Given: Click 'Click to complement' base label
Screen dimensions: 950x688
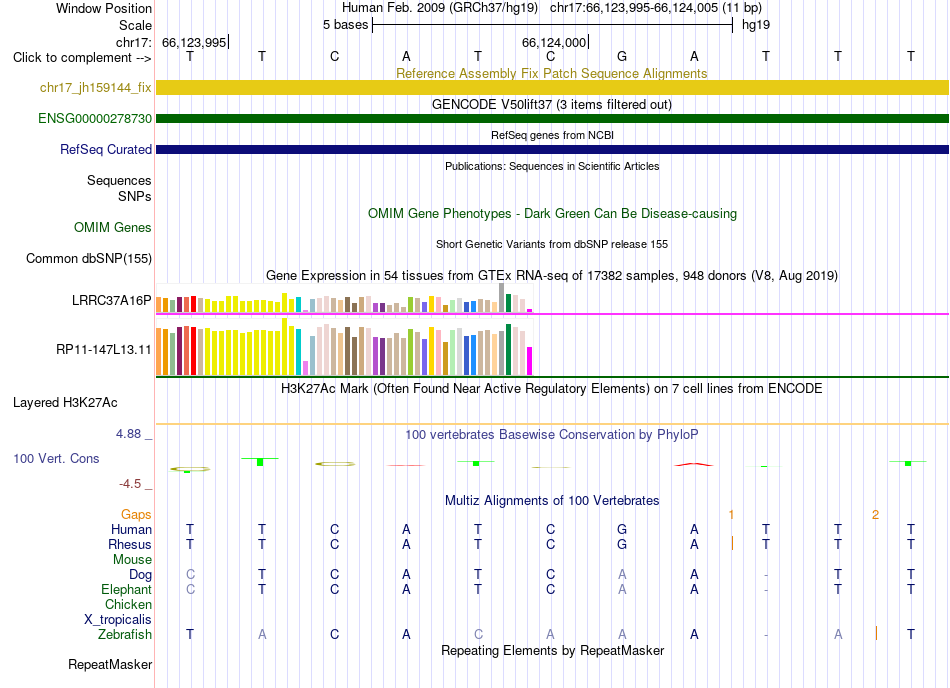Looking at the screenshot, I should point(82,58).
